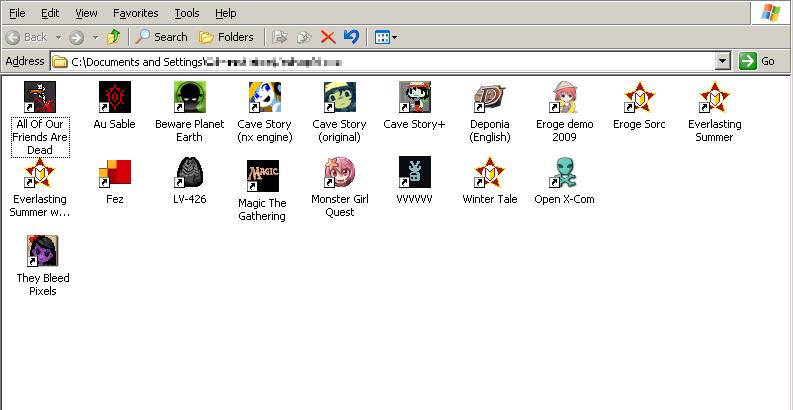Click the Cave Story+ name label
The height and width of the screenshot is (410, 793).
pyautogui.click(x=414, y=124)
